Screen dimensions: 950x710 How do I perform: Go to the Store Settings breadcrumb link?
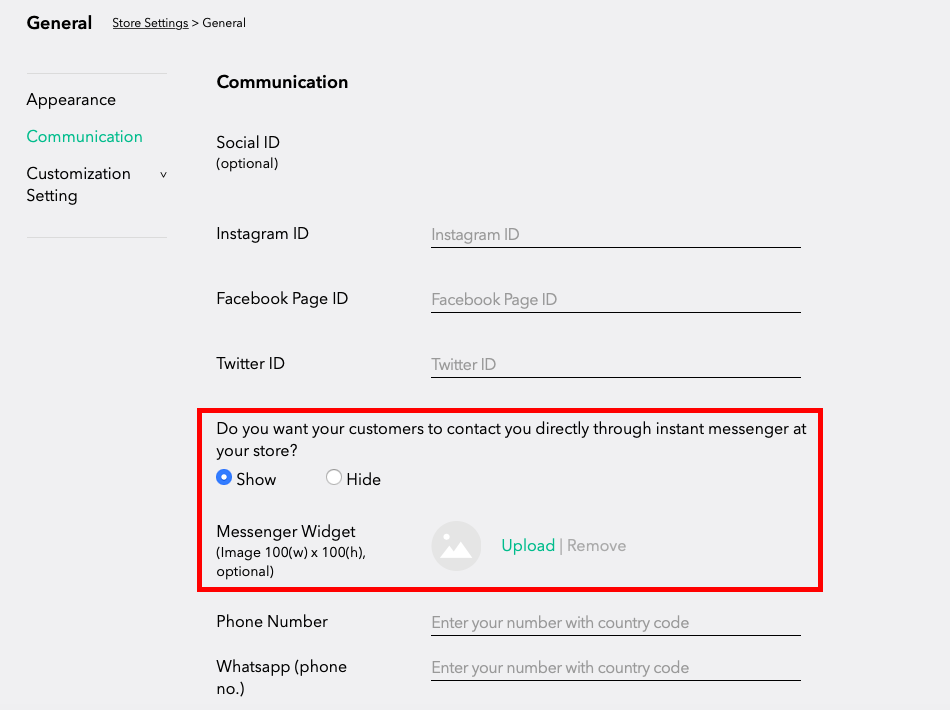click(x=150, y=23)
